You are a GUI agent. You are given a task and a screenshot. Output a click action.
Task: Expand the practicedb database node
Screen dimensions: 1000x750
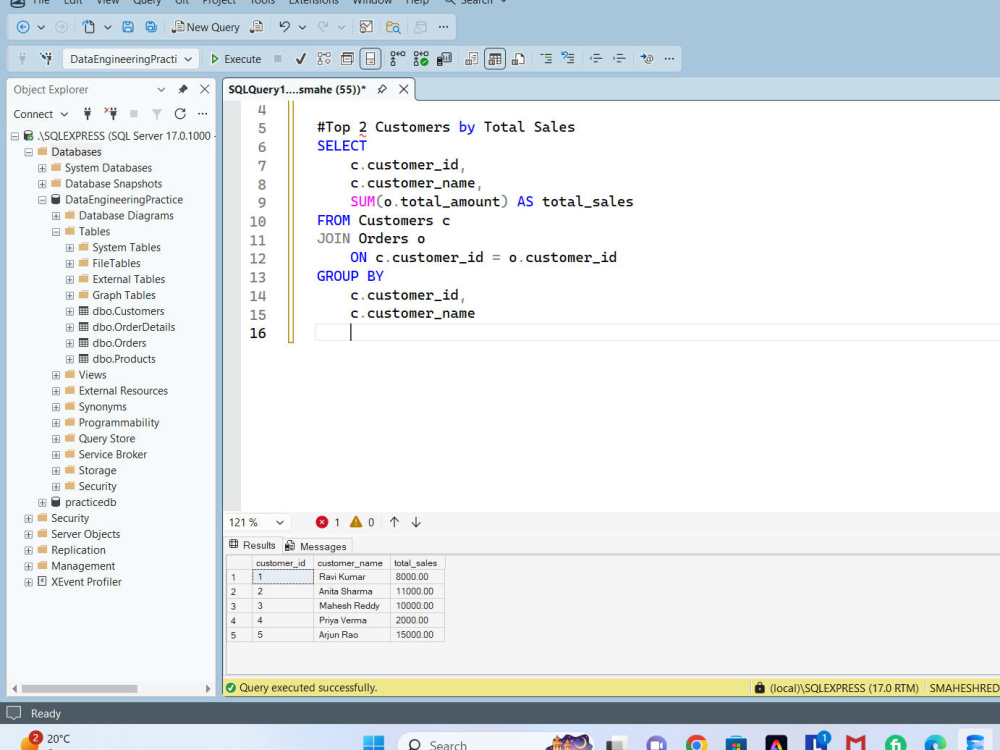(x=42, y=503)
